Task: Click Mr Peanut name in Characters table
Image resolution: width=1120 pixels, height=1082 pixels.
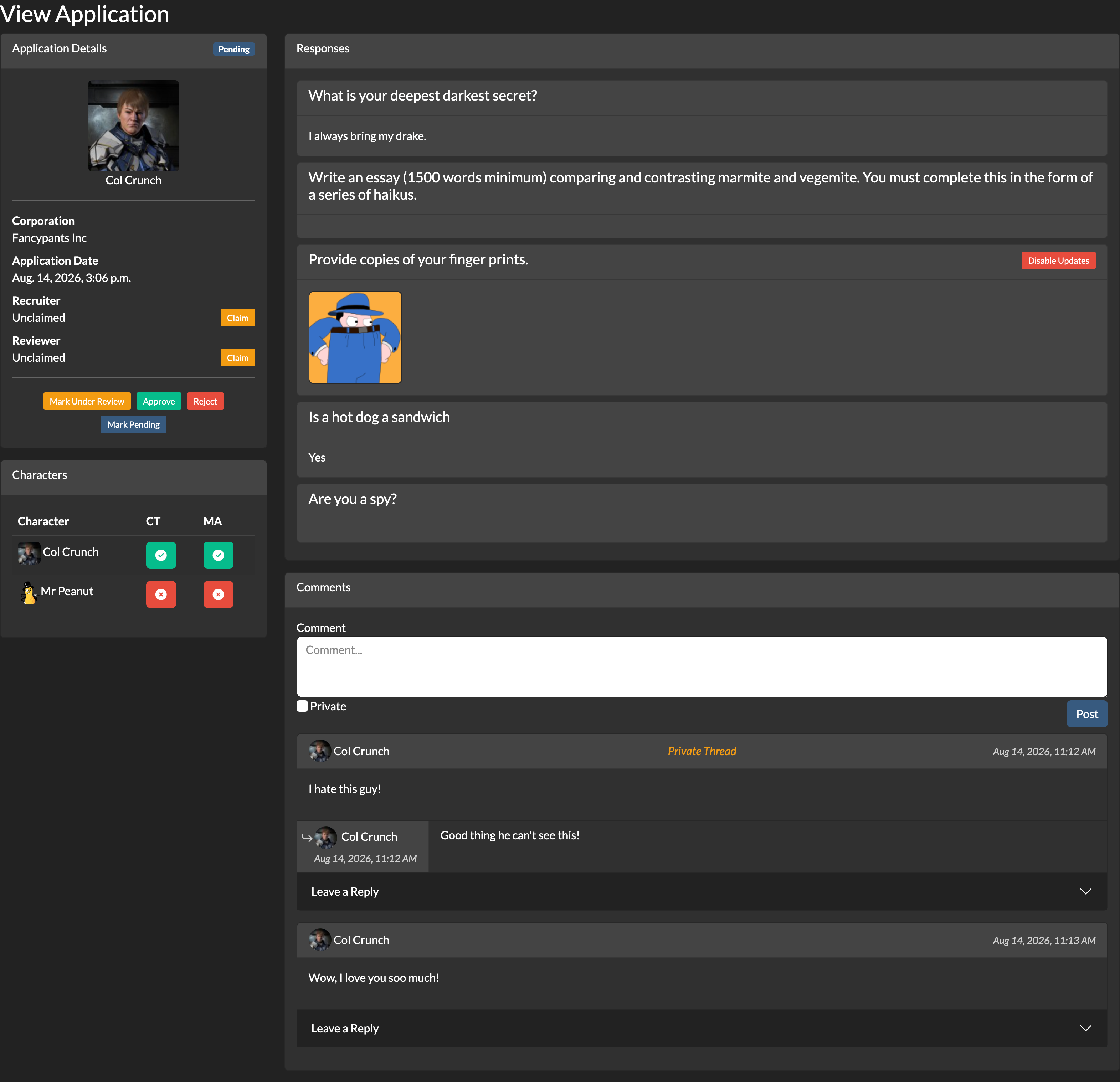Action: click(67, 591)
